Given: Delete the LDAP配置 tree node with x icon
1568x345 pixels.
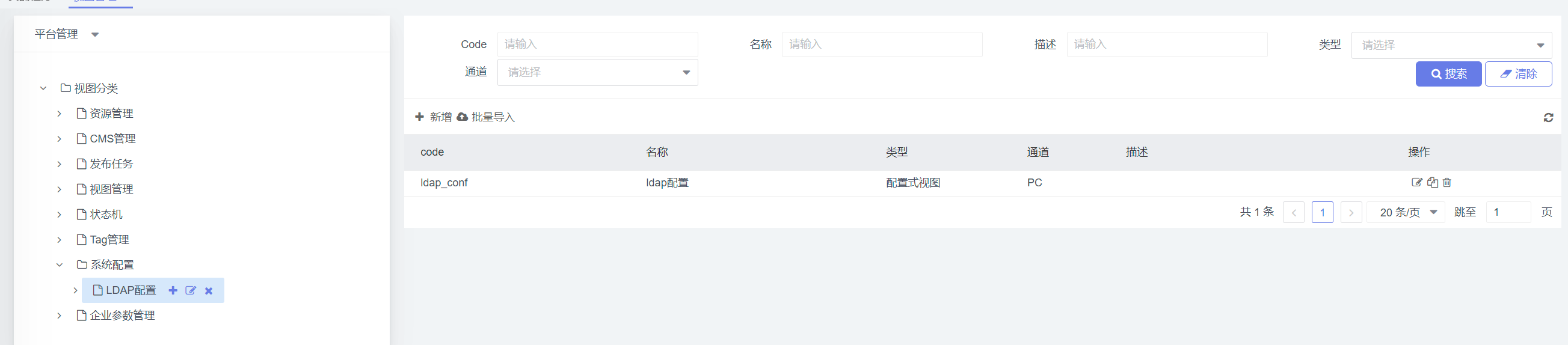Looking at the screenshot, I should point(209,291).
